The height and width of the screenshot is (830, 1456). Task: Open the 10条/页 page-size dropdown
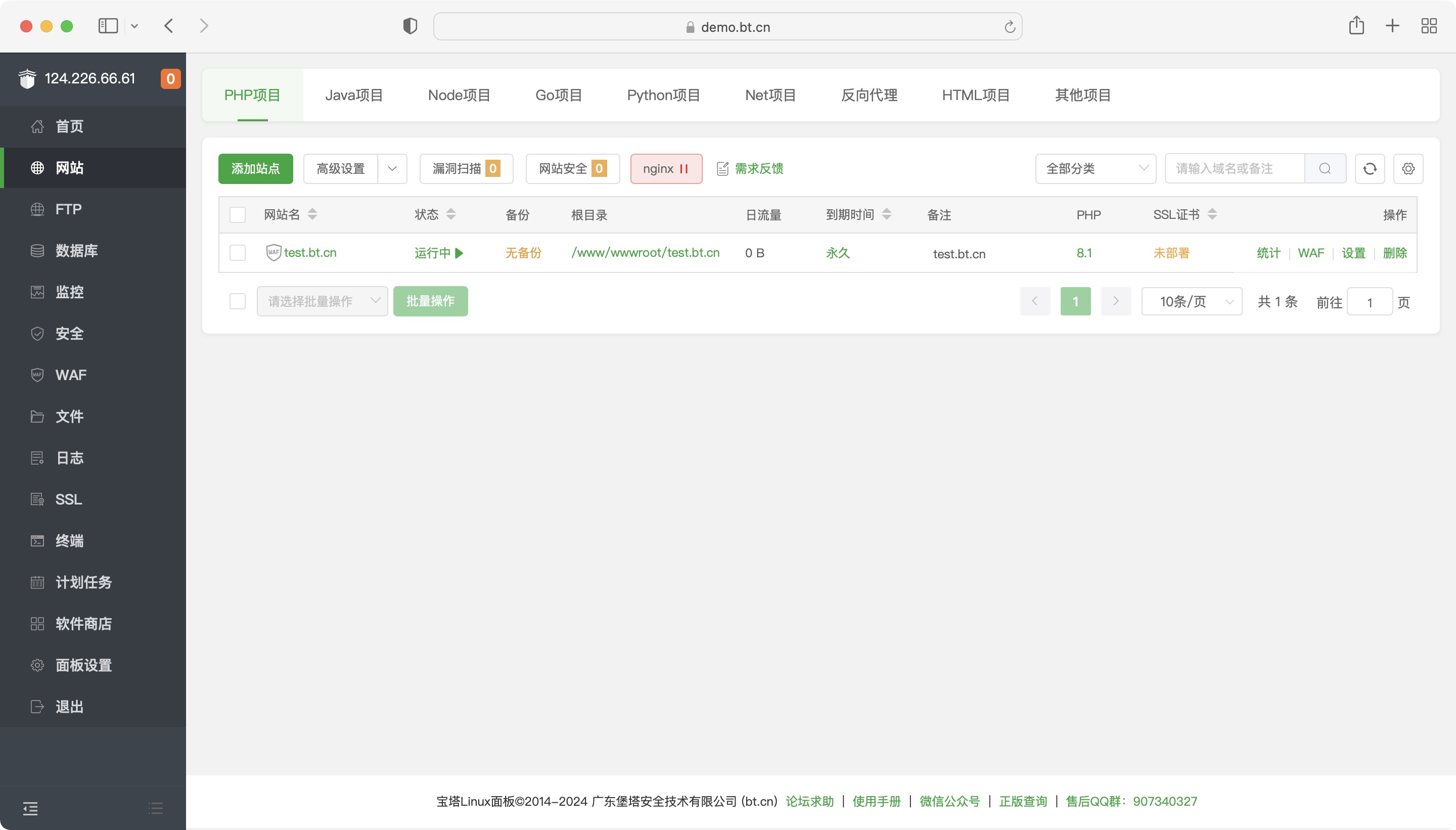pyautogui.click(x=1191, y=301)
